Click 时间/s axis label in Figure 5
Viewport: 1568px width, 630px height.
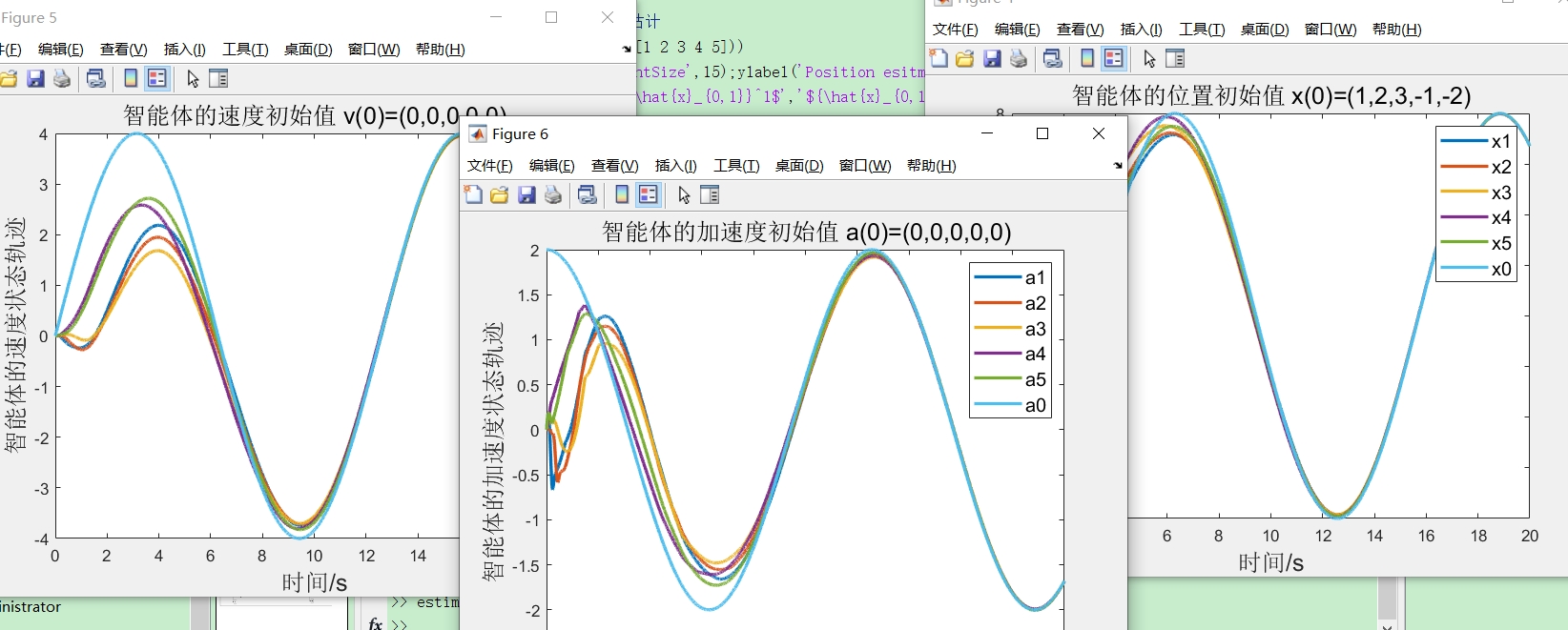click(314, 582)
